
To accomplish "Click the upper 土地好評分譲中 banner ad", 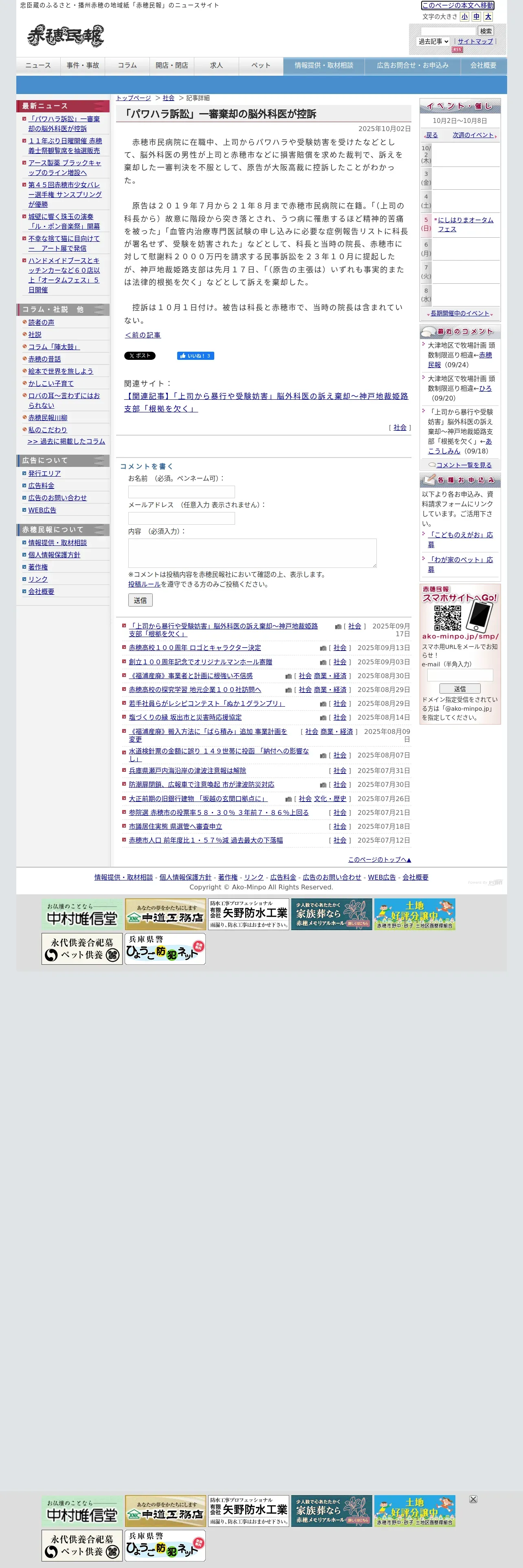I will pos(415,914).
